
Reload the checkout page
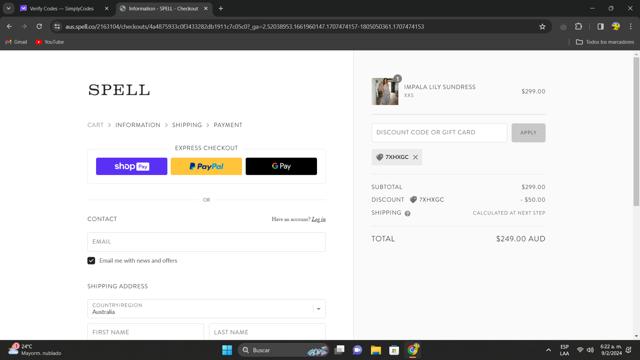click(39, 27)
